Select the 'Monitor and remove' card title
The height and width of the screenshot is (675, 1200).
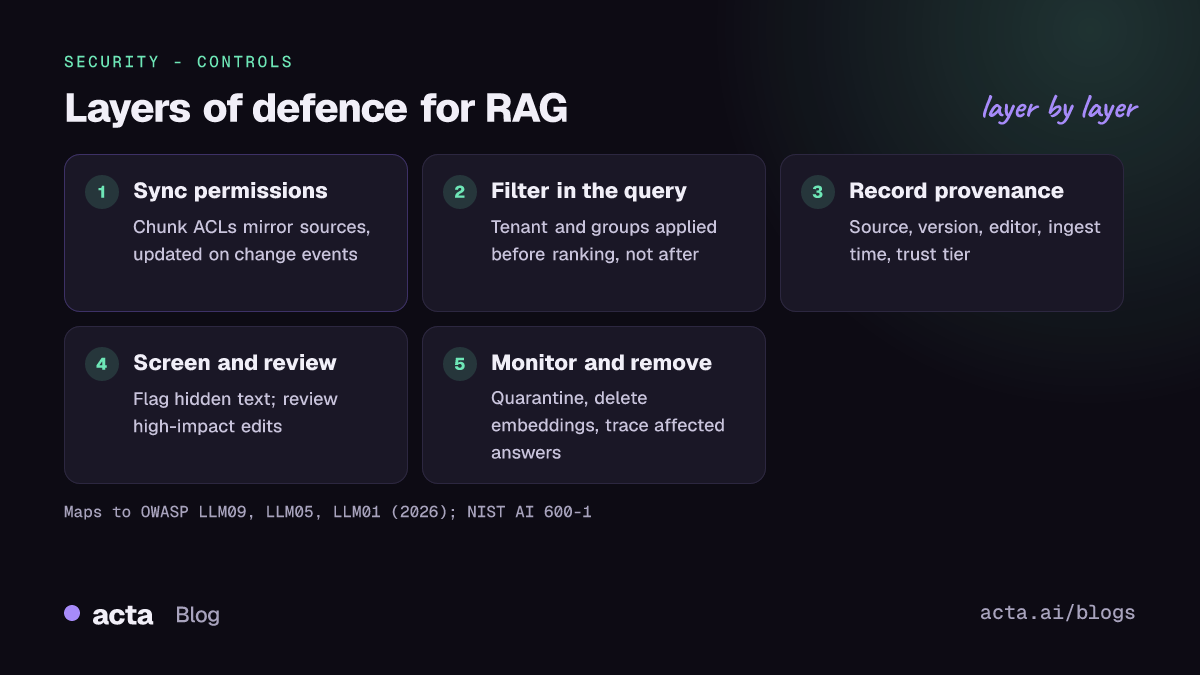pyautogui.click(x=601, y=363)
